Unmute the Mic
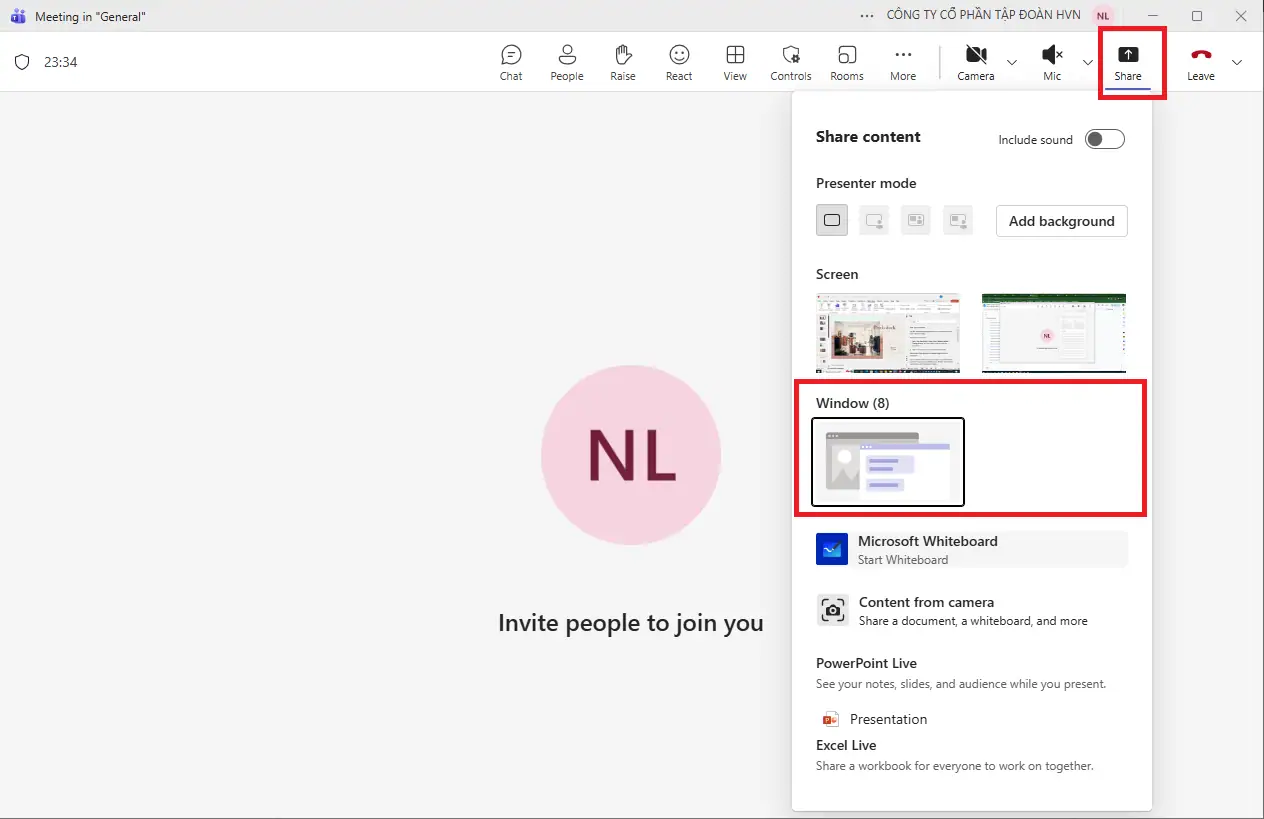1264x819 pixels. click(x=1052, y=62)
